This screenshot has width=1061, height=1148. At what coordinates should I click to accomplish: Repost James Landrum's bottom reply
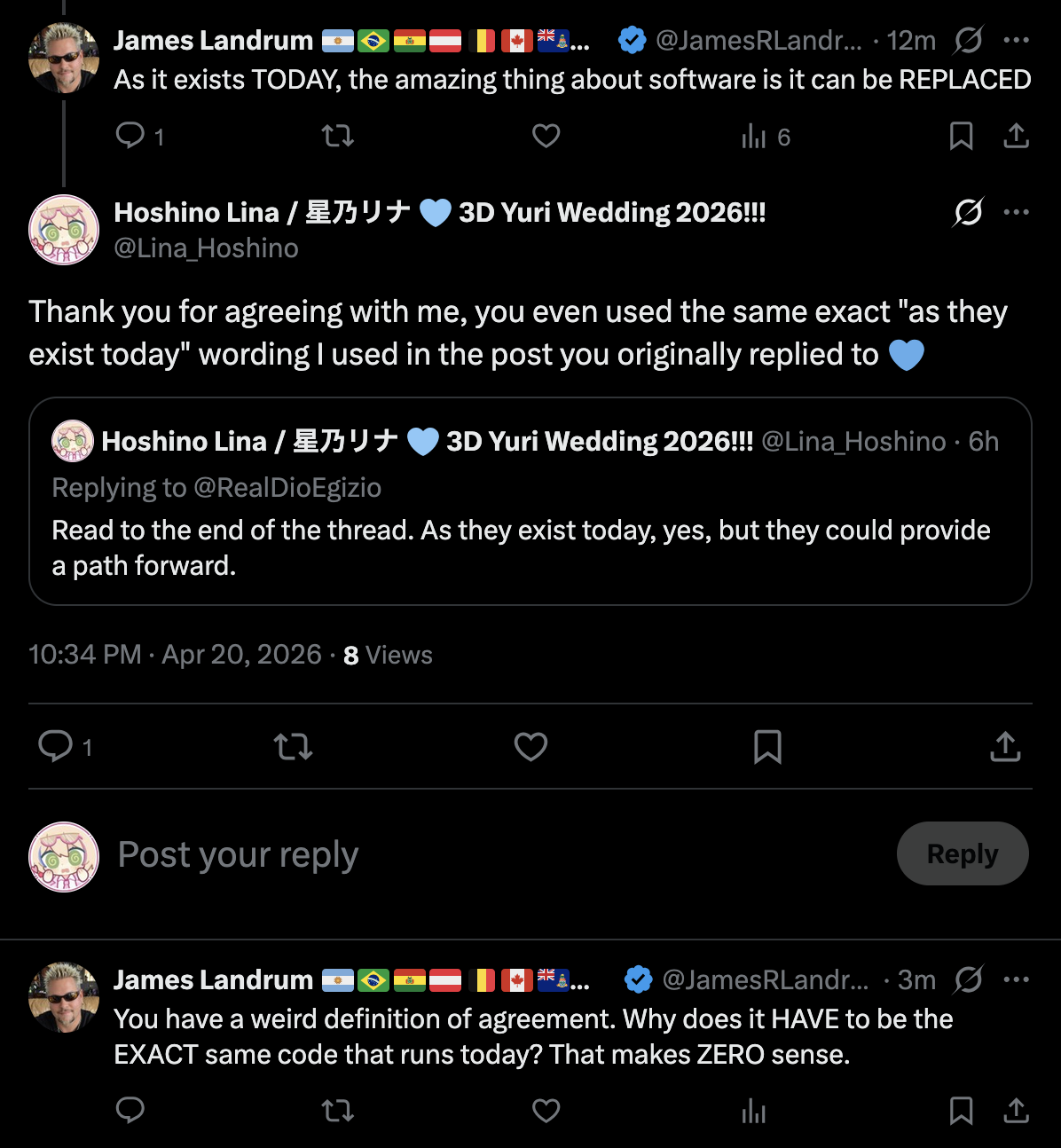337,1111
